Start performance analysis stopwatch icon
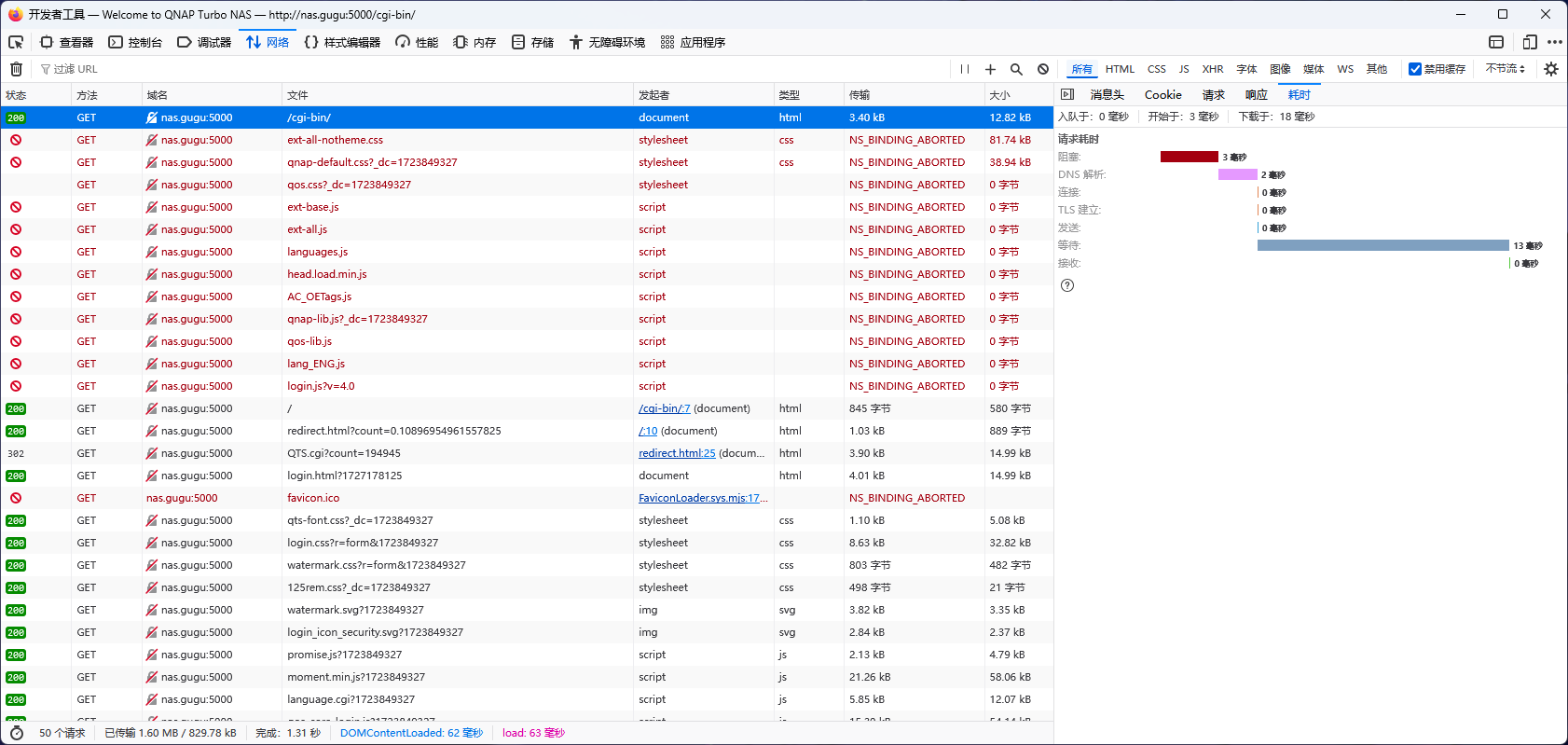Viewport: 1568px width, 745px height. 16,733
